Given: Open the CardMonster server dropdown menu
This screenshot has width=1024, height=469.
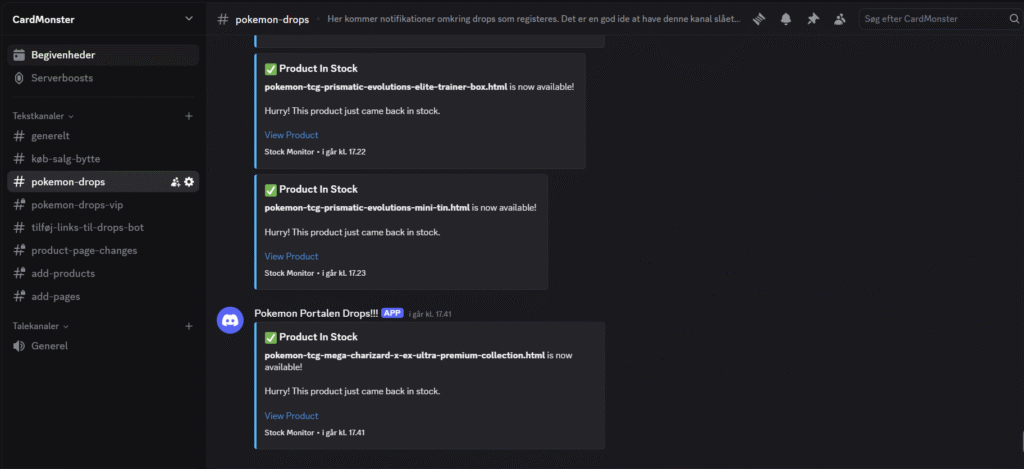Looking at the screenshot, I should point(189,19).
